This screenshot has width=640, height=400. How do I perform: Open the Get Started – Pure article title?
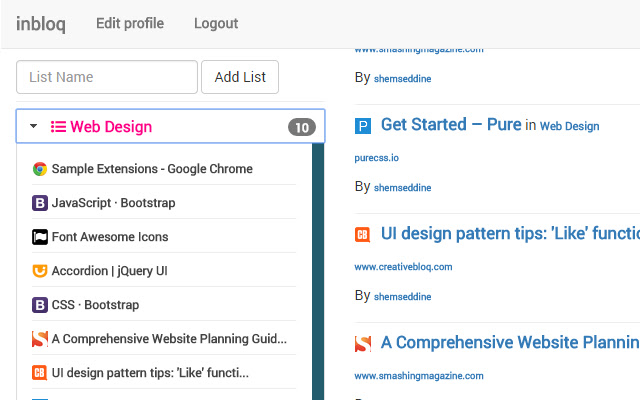pyautogui.click(x=451, y=124)
